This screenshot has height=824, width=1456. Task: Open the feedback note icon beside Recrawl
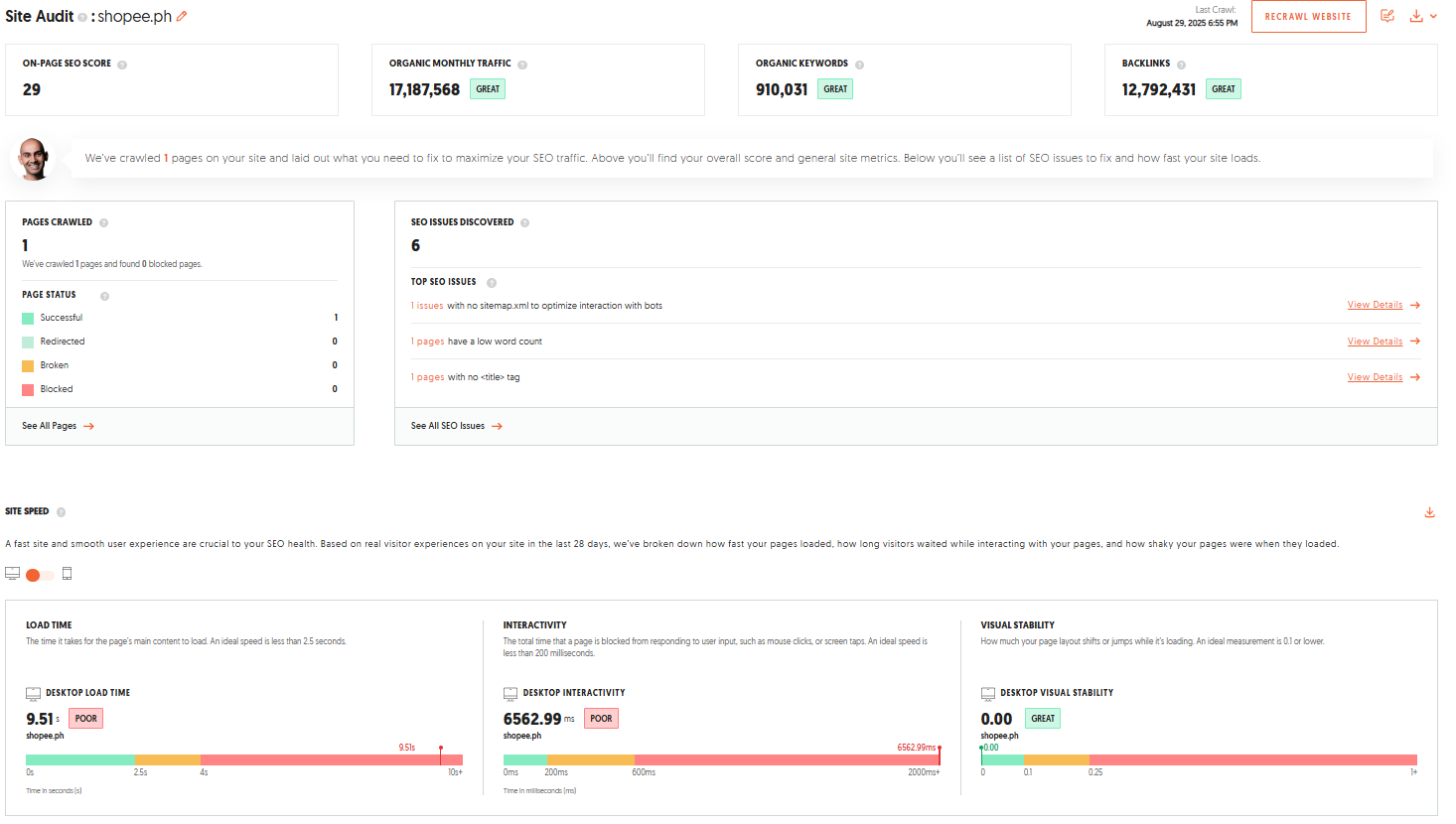click(x=1387, y=16)
